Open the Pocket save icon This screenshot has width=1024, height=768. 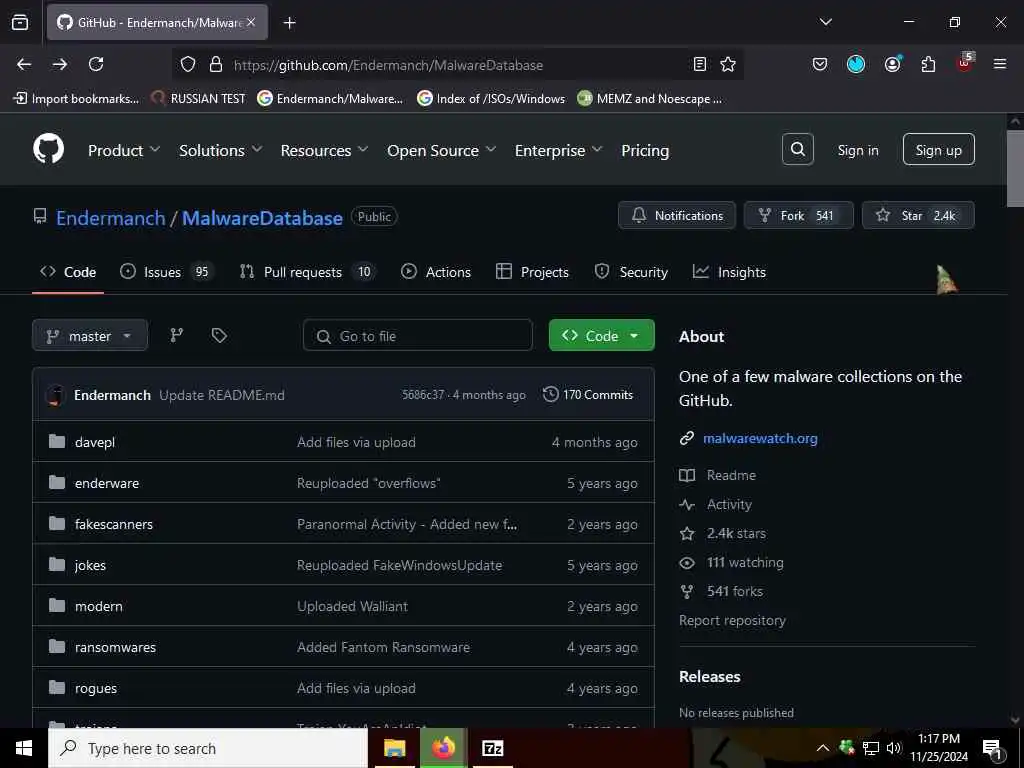click(x=820, y=64)
